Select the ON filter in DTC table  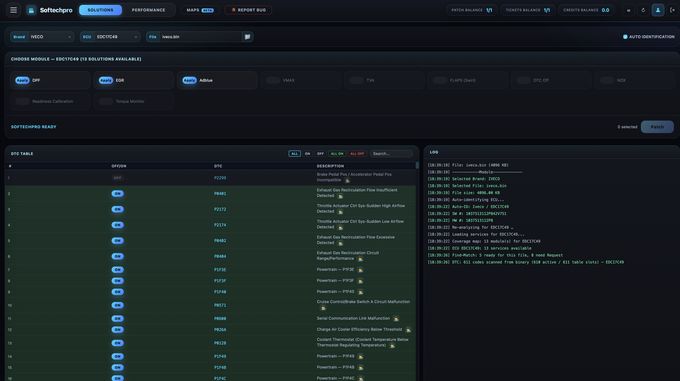tap(307, 154)
